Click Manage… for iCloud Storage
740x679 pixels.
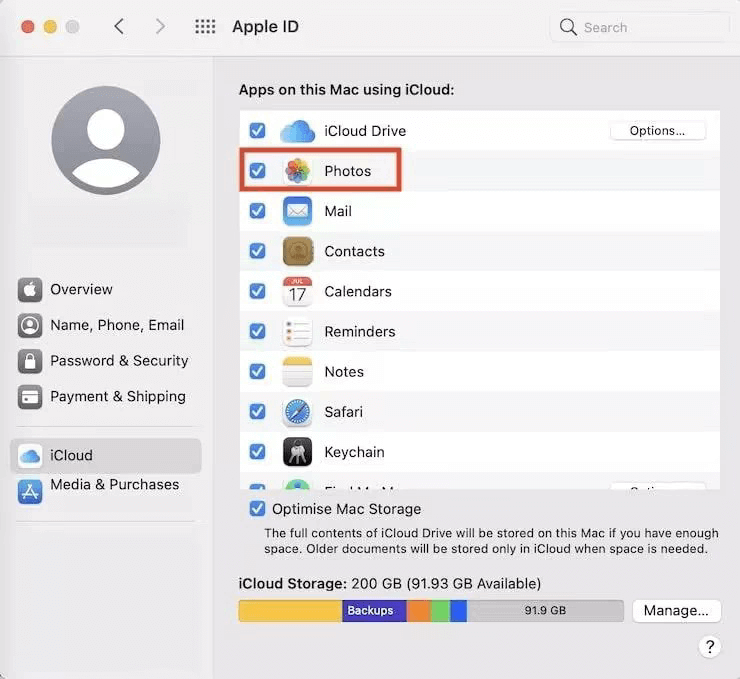(676, 610)
